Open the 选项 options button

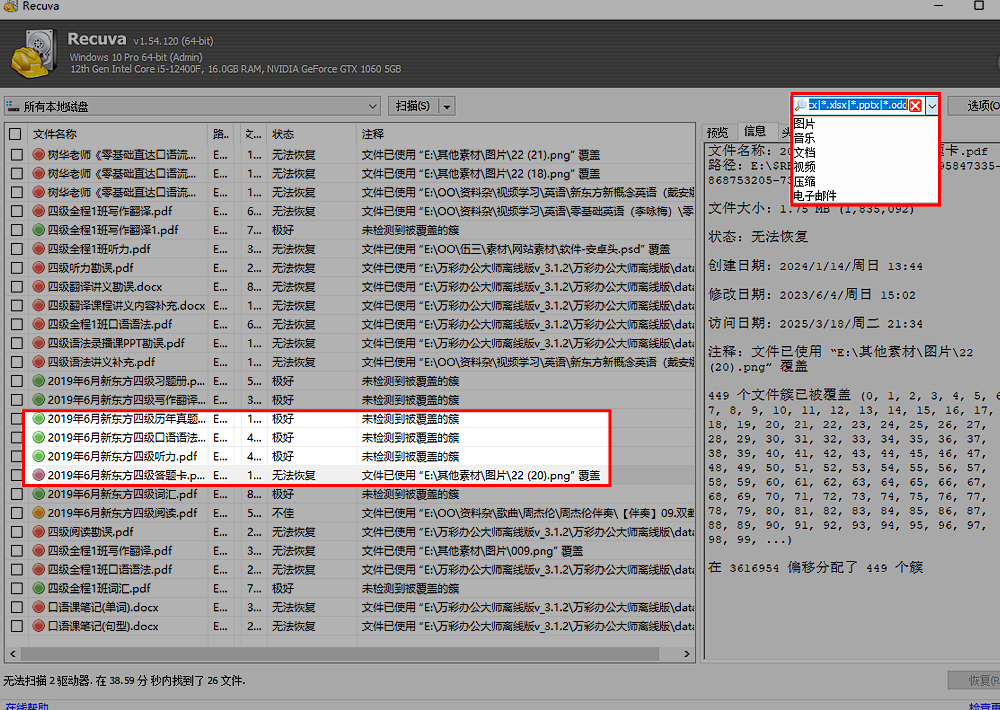[974, 106]
